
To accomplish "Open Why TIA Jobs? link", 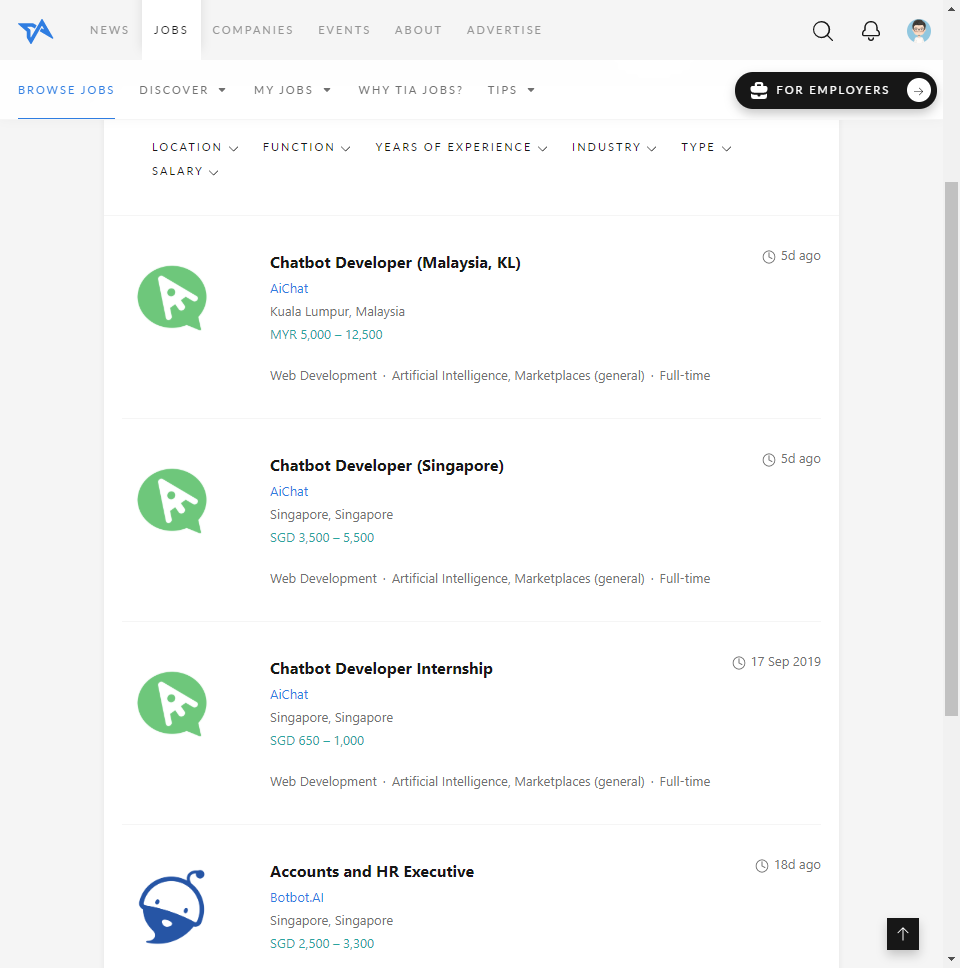I will (x=411, y=90).
